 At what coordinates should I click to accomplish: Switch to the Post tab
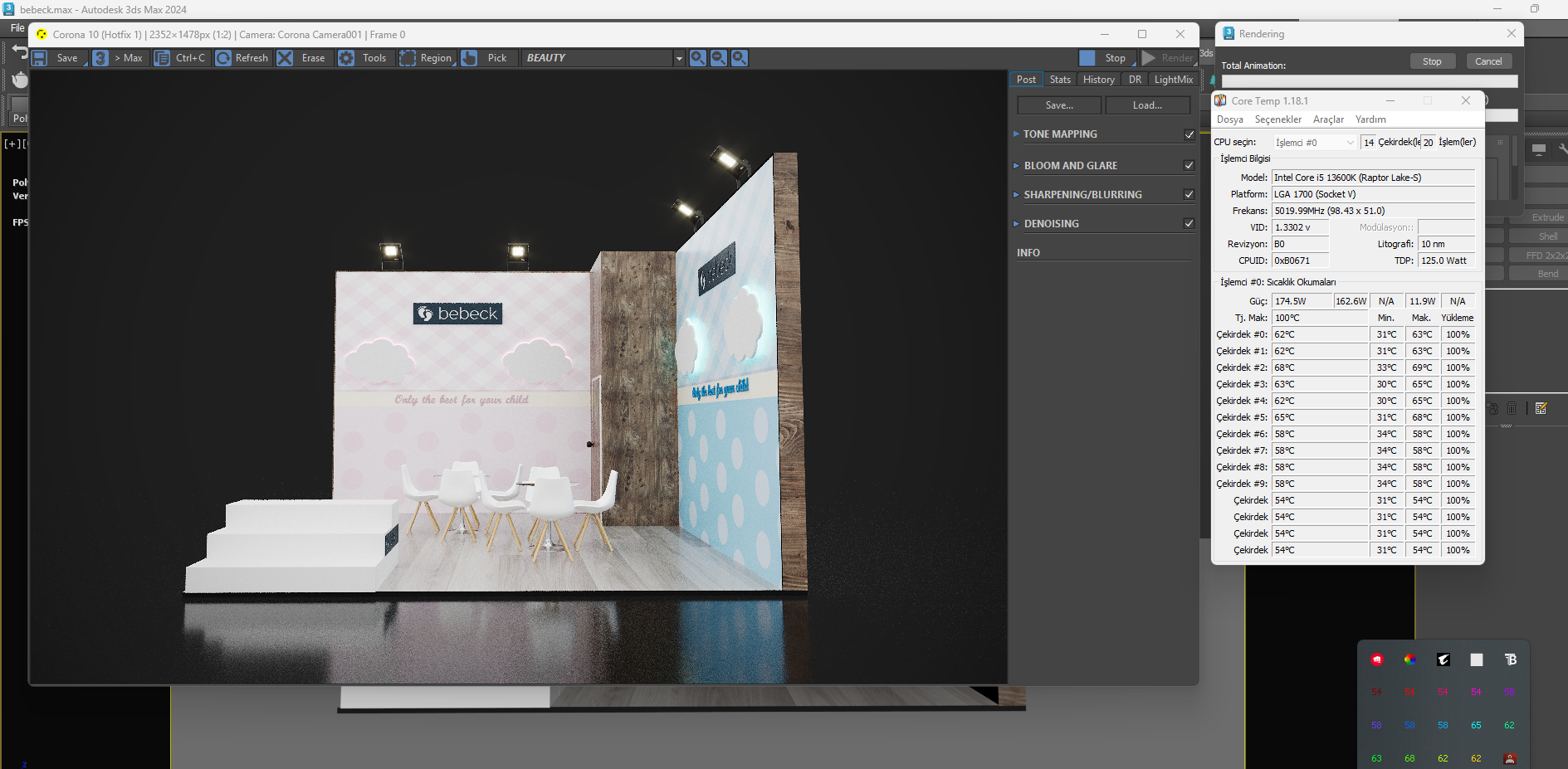[x=1026, y=80]
